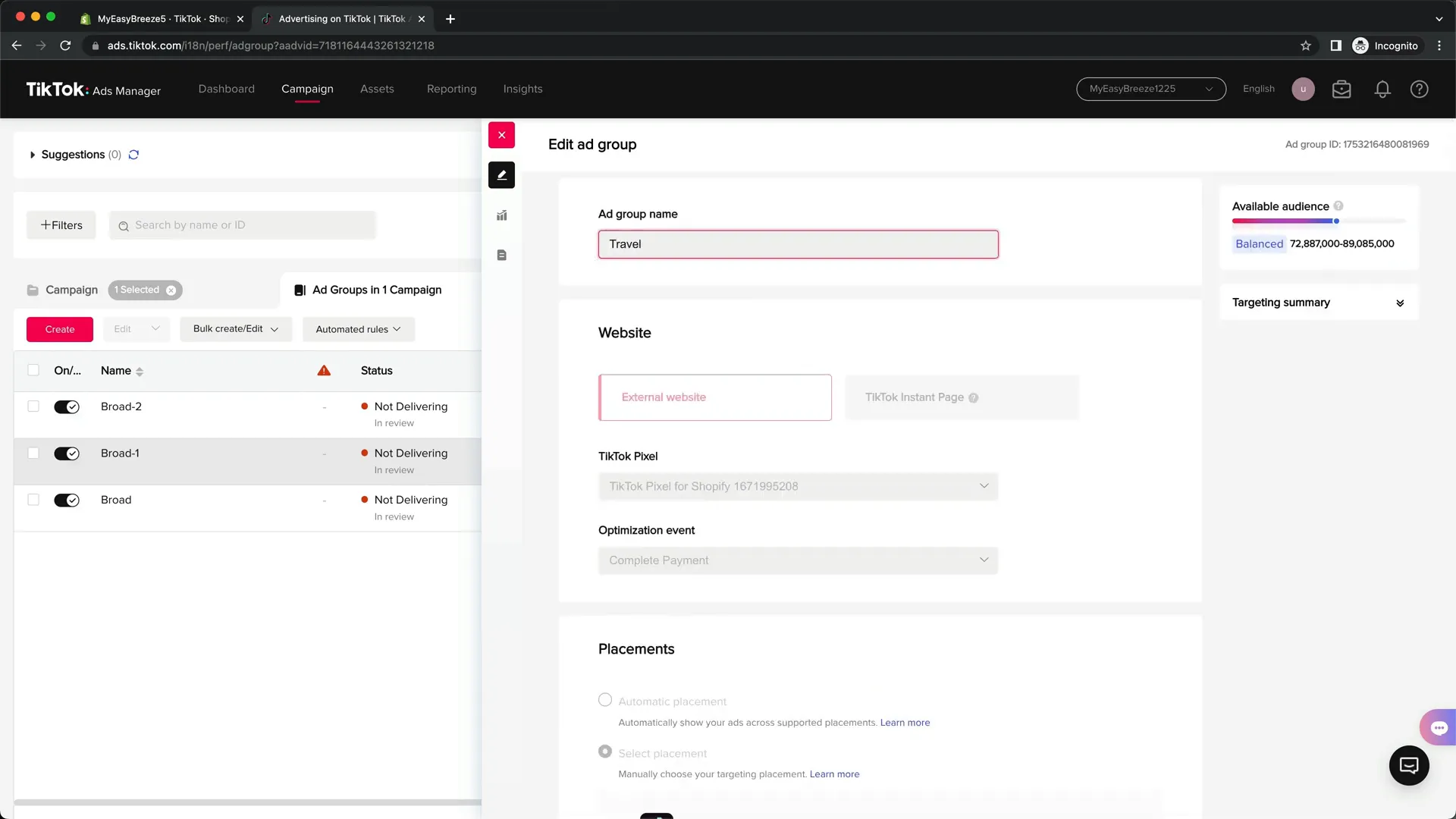The width and height of the screenshot is (1456, 819).
Task: Check the select-all header checkbox
Action: 33,370
